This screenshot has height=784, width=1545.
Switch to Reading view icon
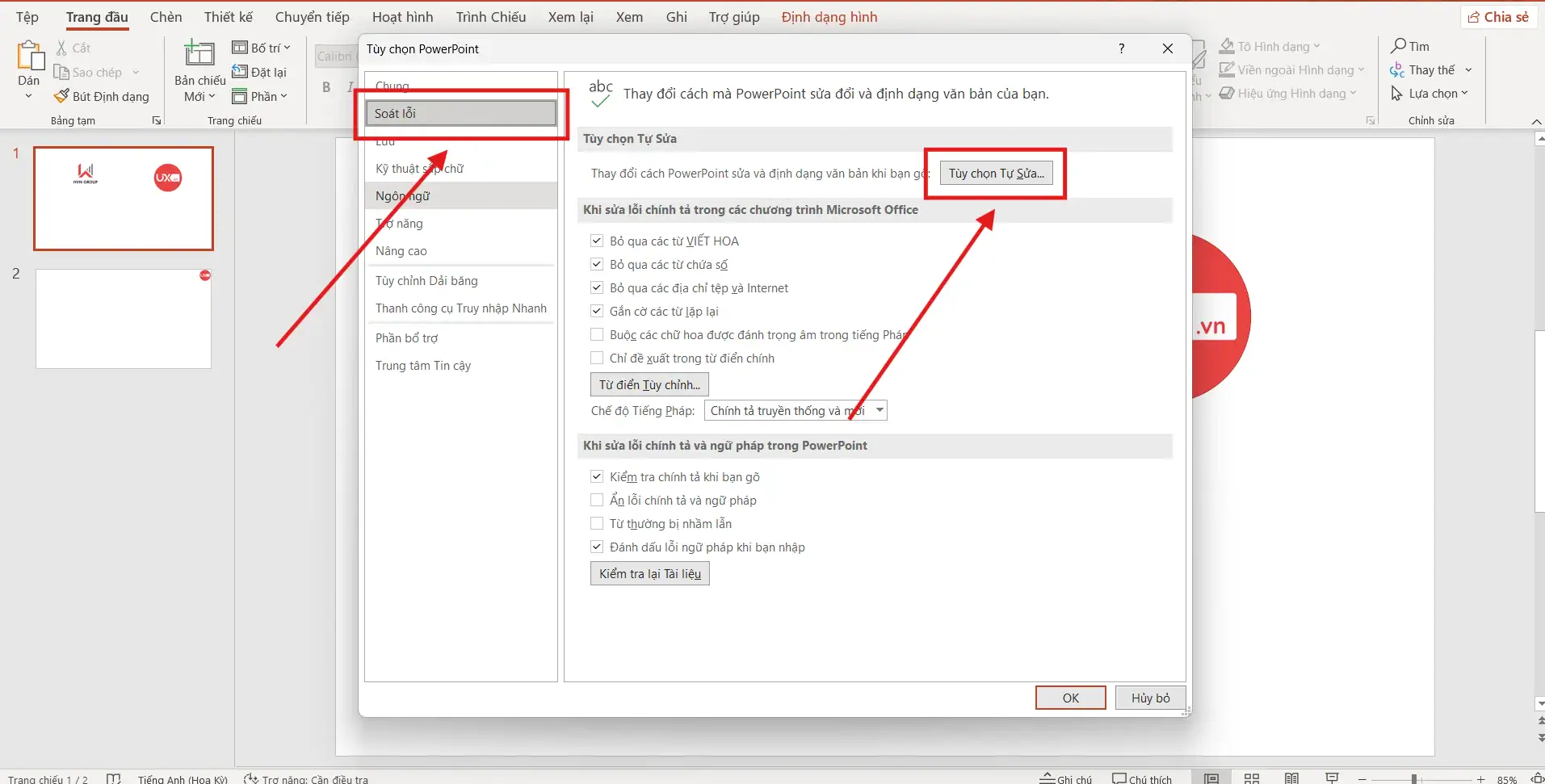[1292, 778]
